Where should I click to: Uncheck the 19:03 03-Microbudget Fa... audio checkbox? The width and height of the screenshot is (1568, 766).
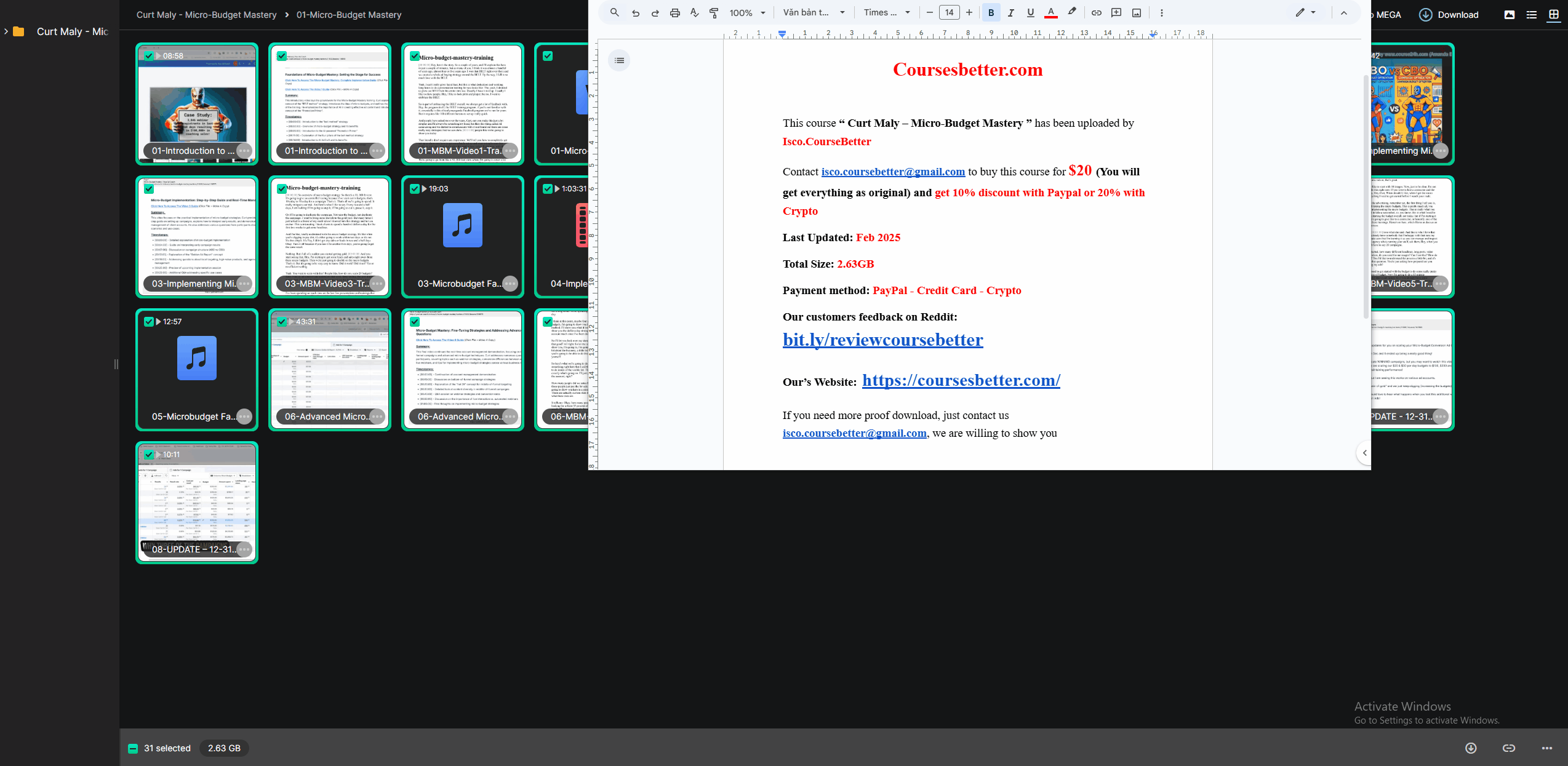(x=415, y=189)
